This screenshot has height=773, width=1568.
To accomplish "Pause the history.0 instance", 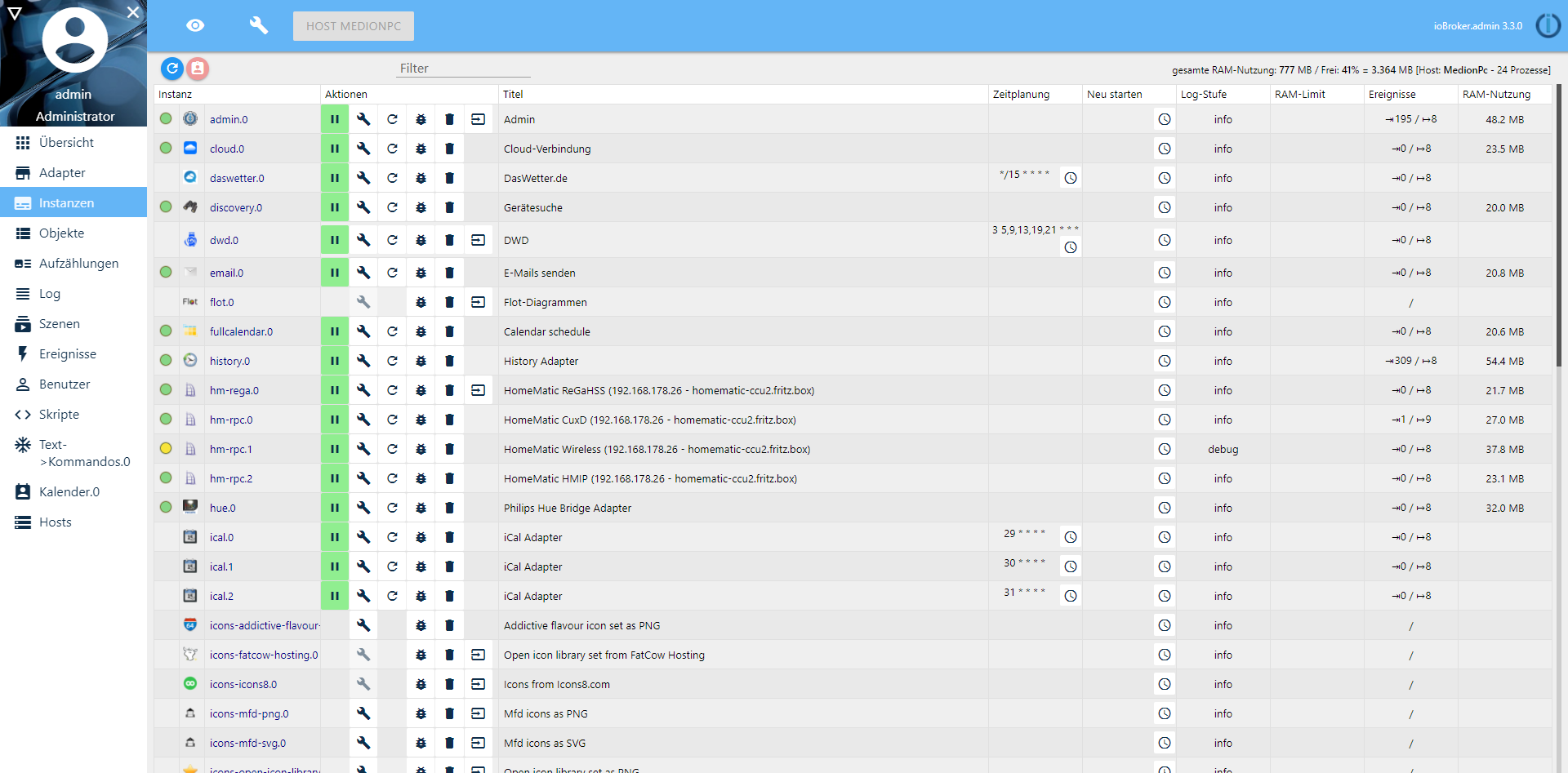I will [335, 361].
